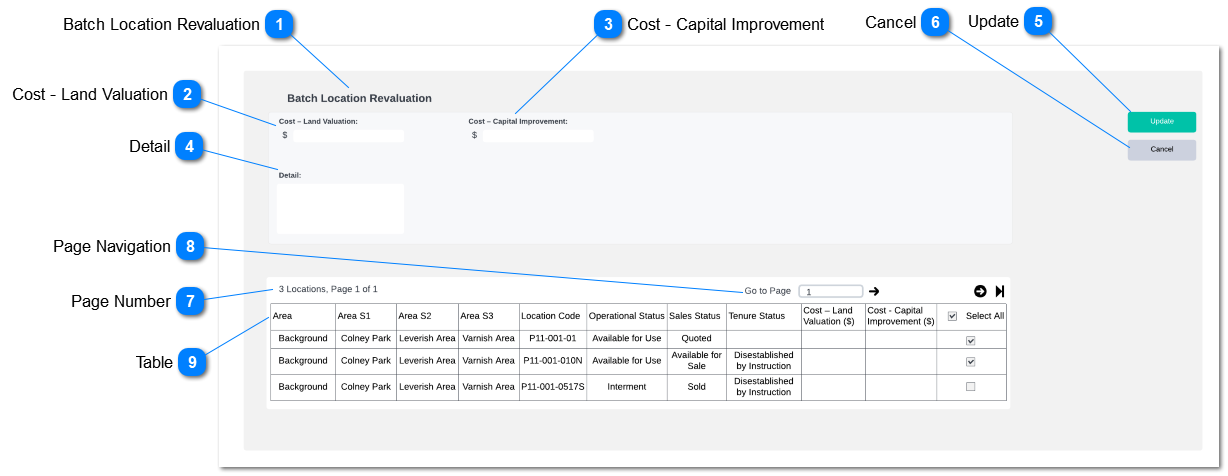This screenshot has height=476, width=1228.
Task: Click the Location Code column header
Action: (552, 316)
